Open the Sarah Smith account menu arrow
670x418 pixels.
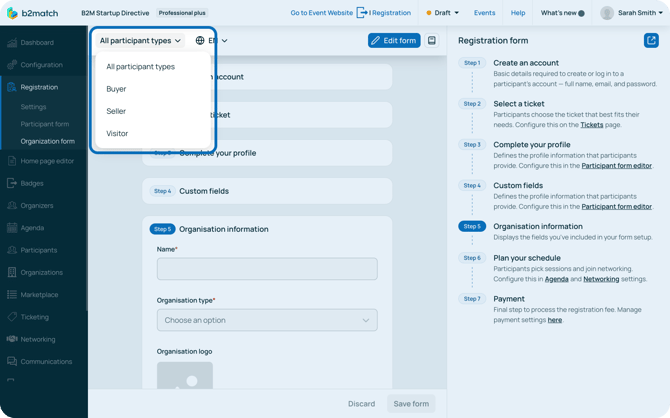(x=661, y=13)
